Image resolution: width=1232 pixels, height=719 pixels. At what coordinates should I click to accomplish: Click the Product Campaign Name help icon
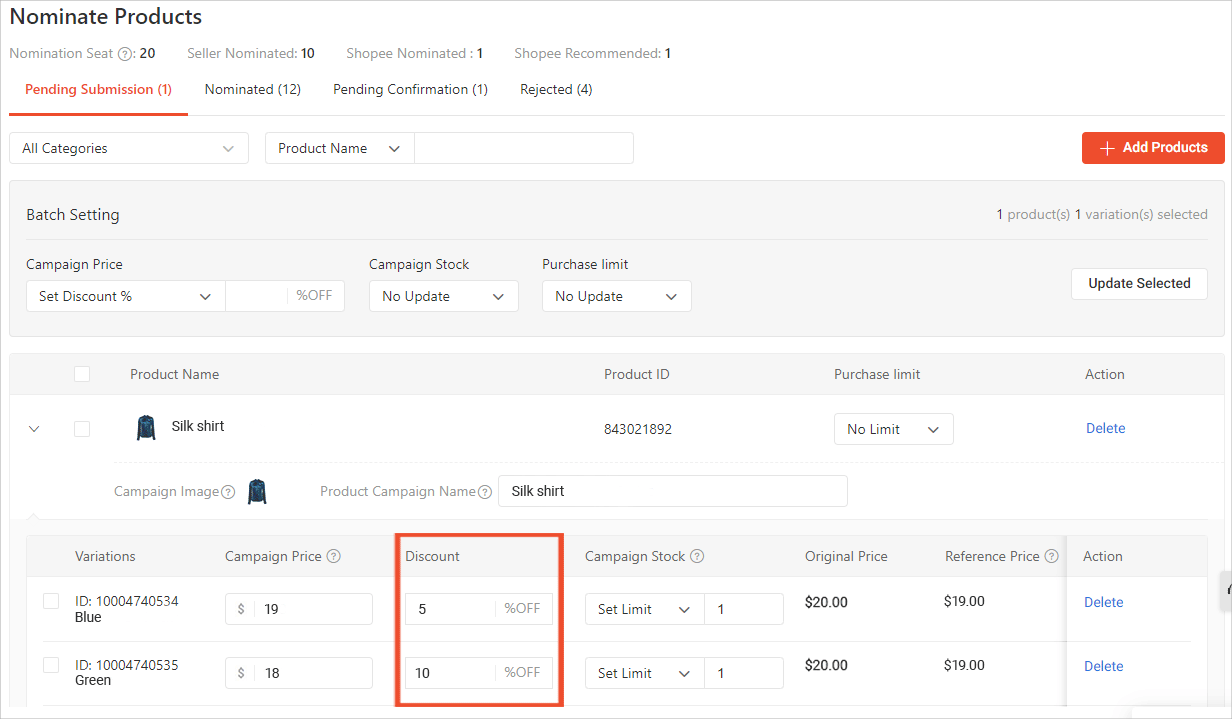tap(486, 491)
